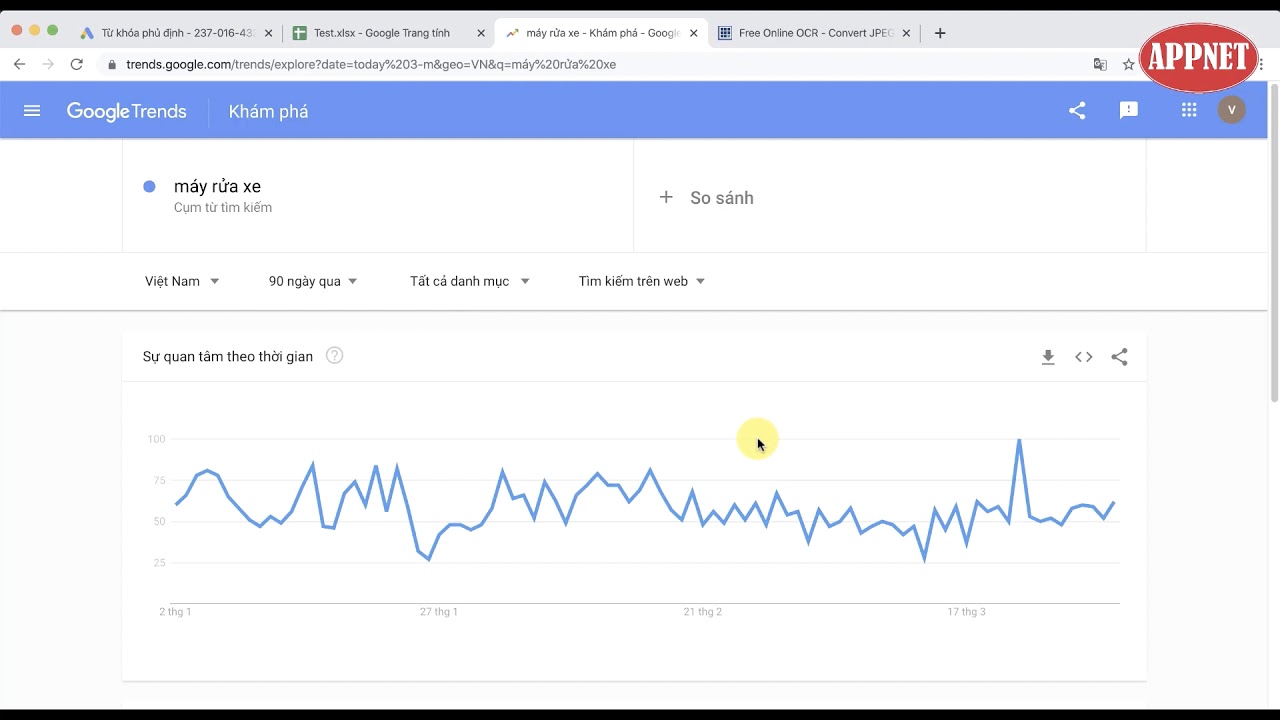Viewport: 1280px width, 720px height.
Task: Open help tooltip next to Sự quan tâm theo thời gian
Action: point(335,356)
